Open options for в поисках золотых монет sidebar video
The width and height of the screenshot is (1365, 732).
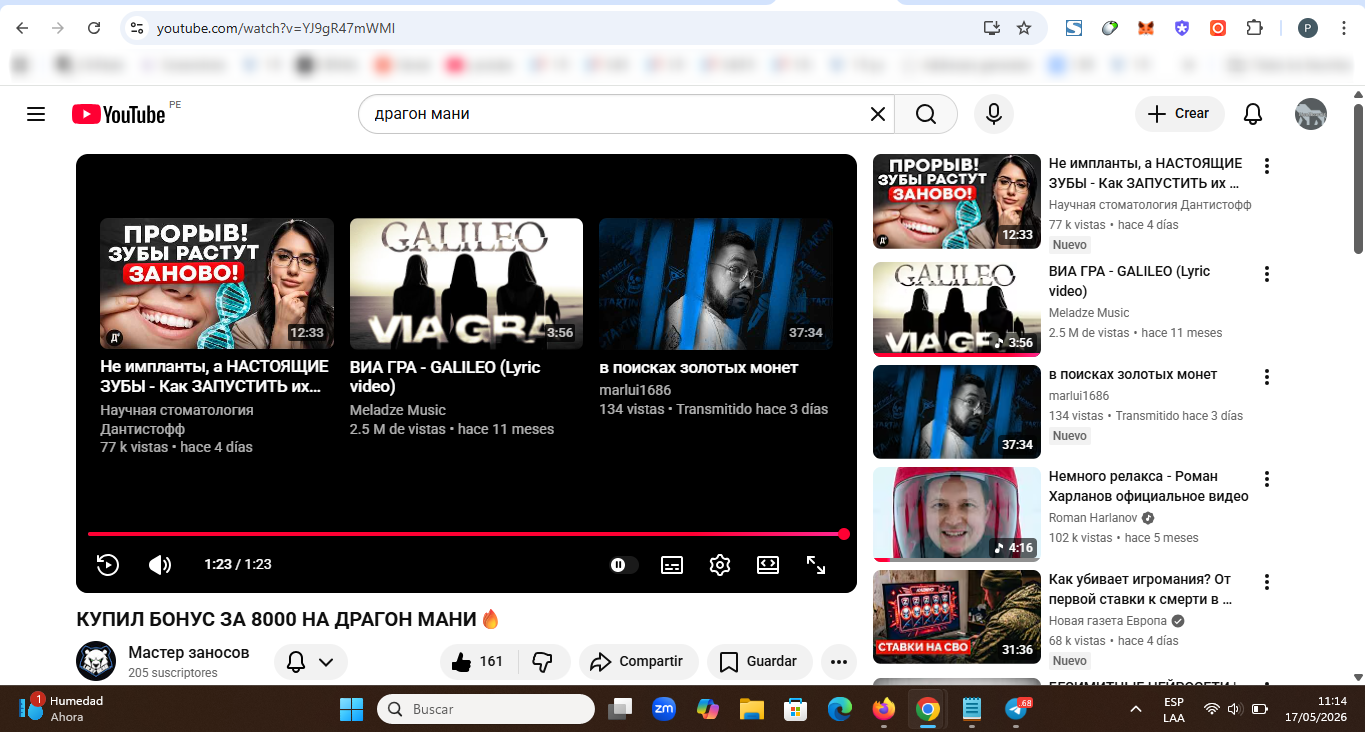click(x=1267, y=377)
